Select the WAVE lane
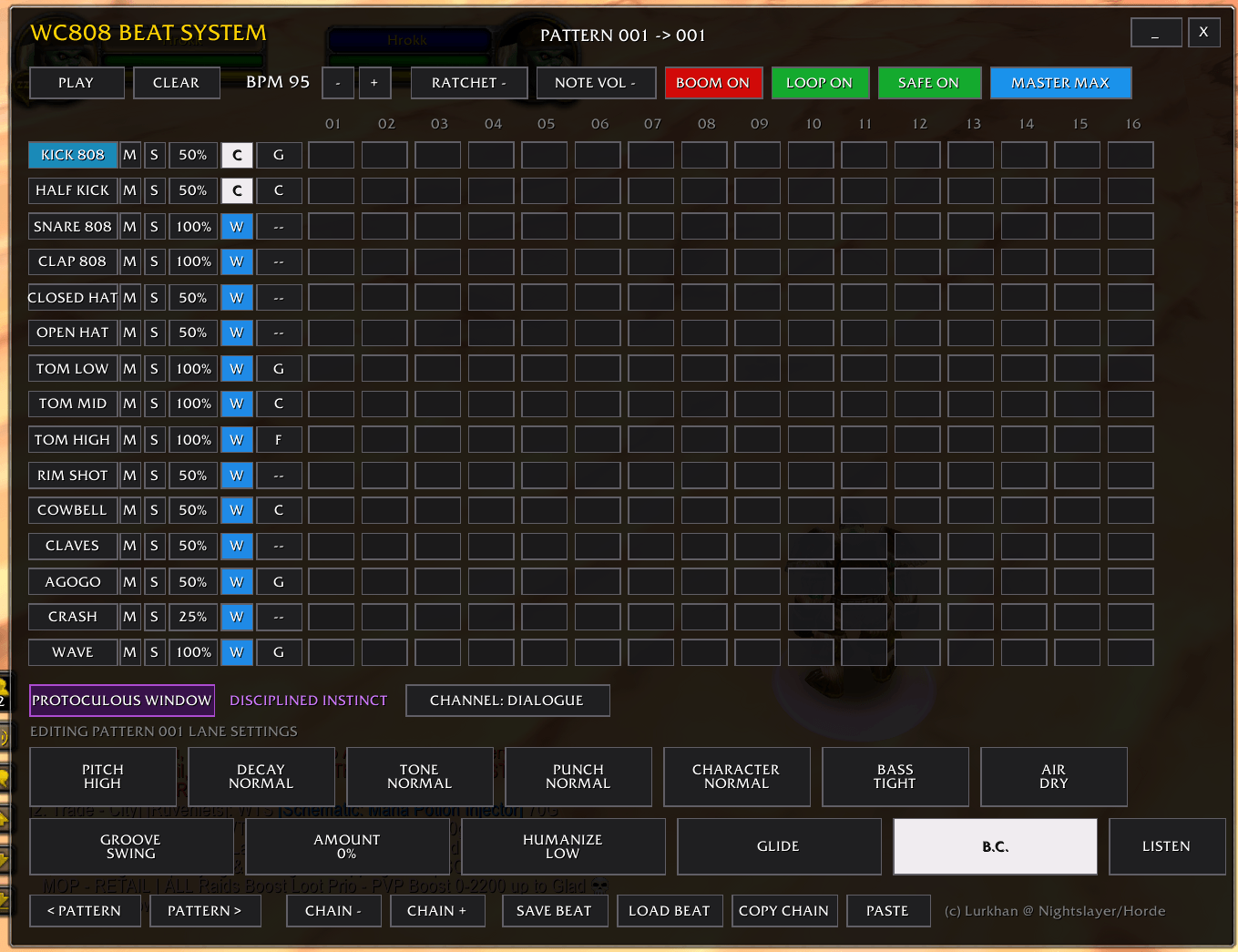Screen dimensions: 1238x952 click(x=73, y=652)
